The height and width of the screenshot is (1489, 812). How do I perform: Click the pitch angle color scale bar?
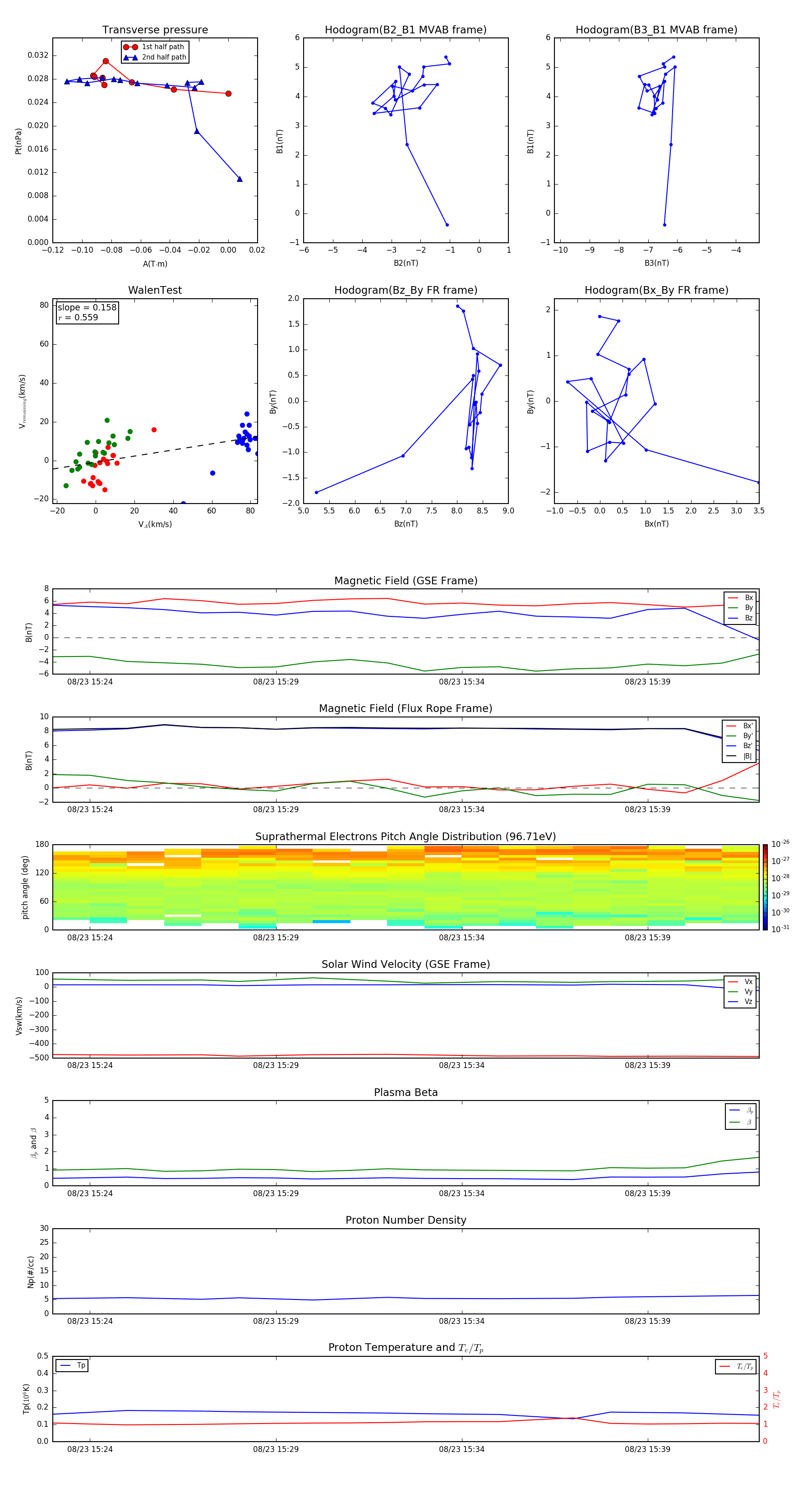(765, 887)
